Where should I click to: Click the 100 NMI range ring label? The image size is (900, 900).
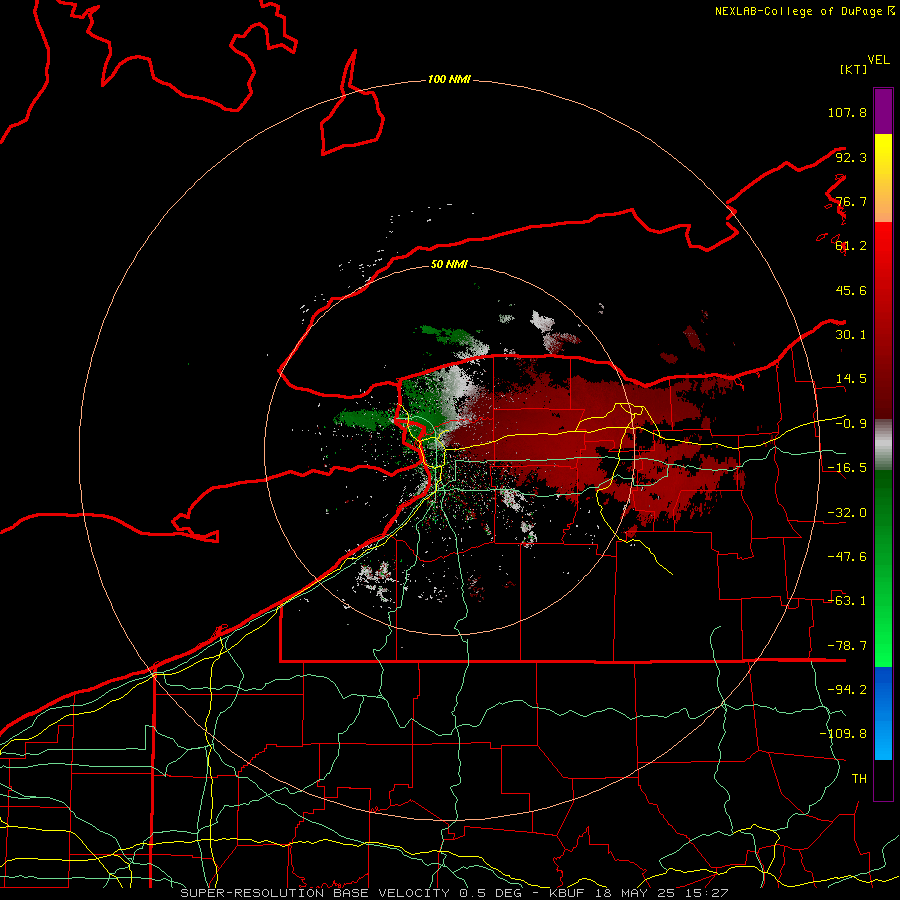pyautogui.click(x=449, y=79)
